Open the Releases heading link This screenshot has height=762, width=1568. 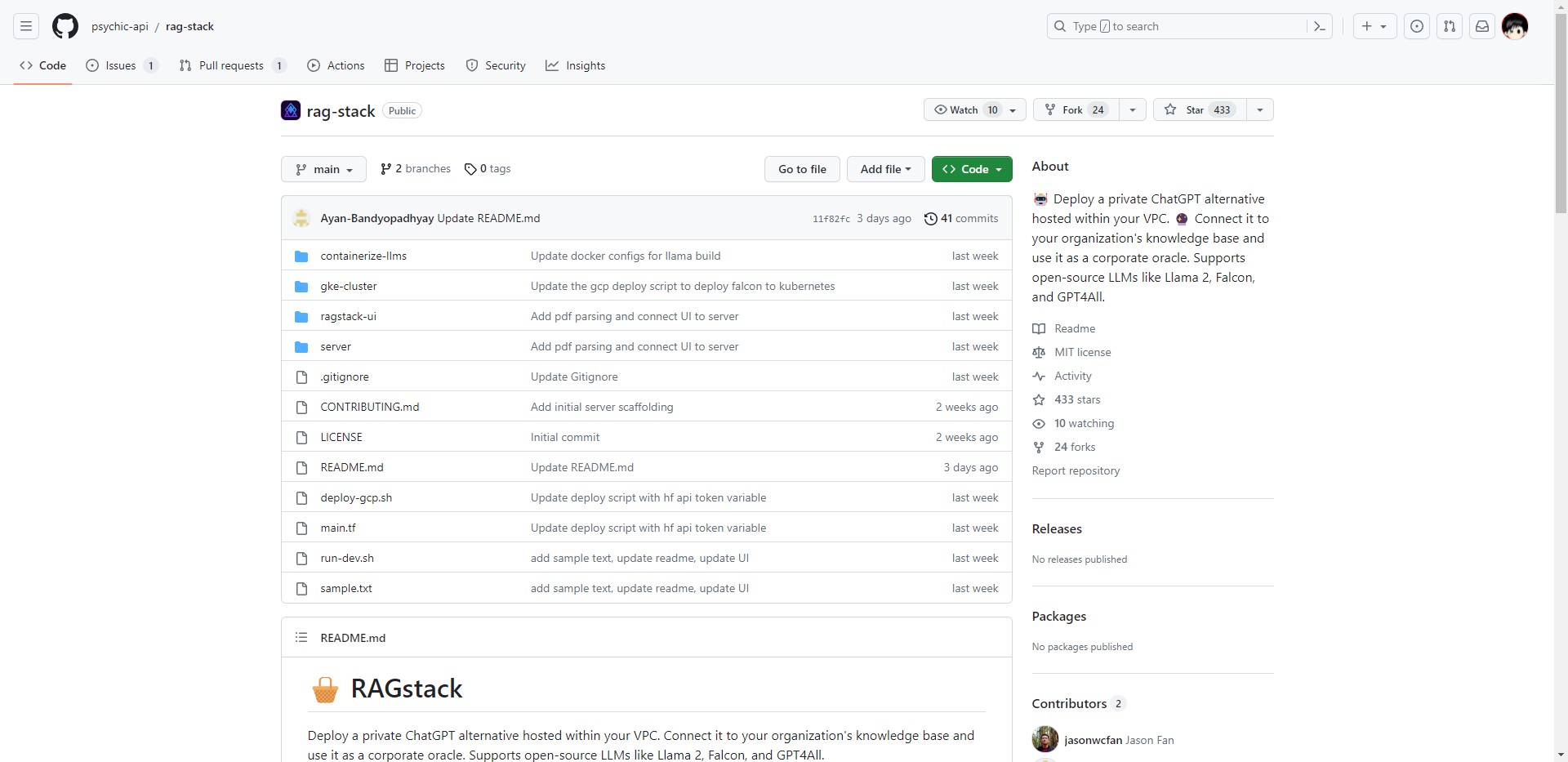click(1057, 528)
